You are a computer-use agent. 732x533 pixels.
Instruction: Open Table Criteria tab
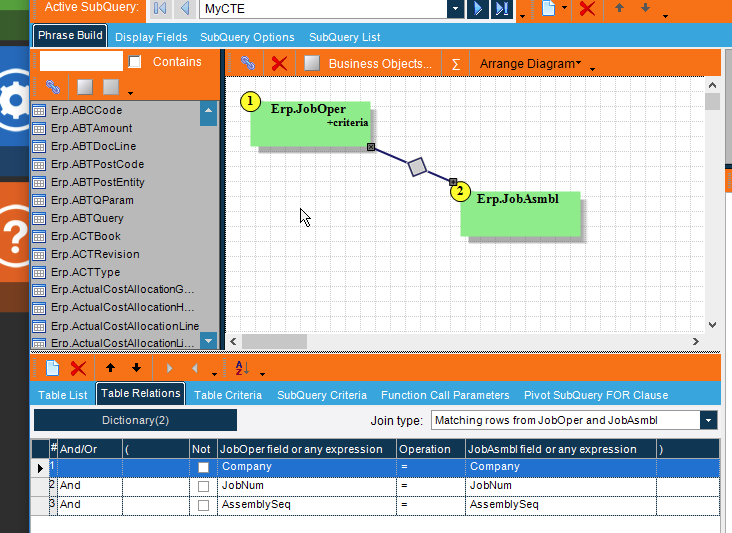coord(228,395)
